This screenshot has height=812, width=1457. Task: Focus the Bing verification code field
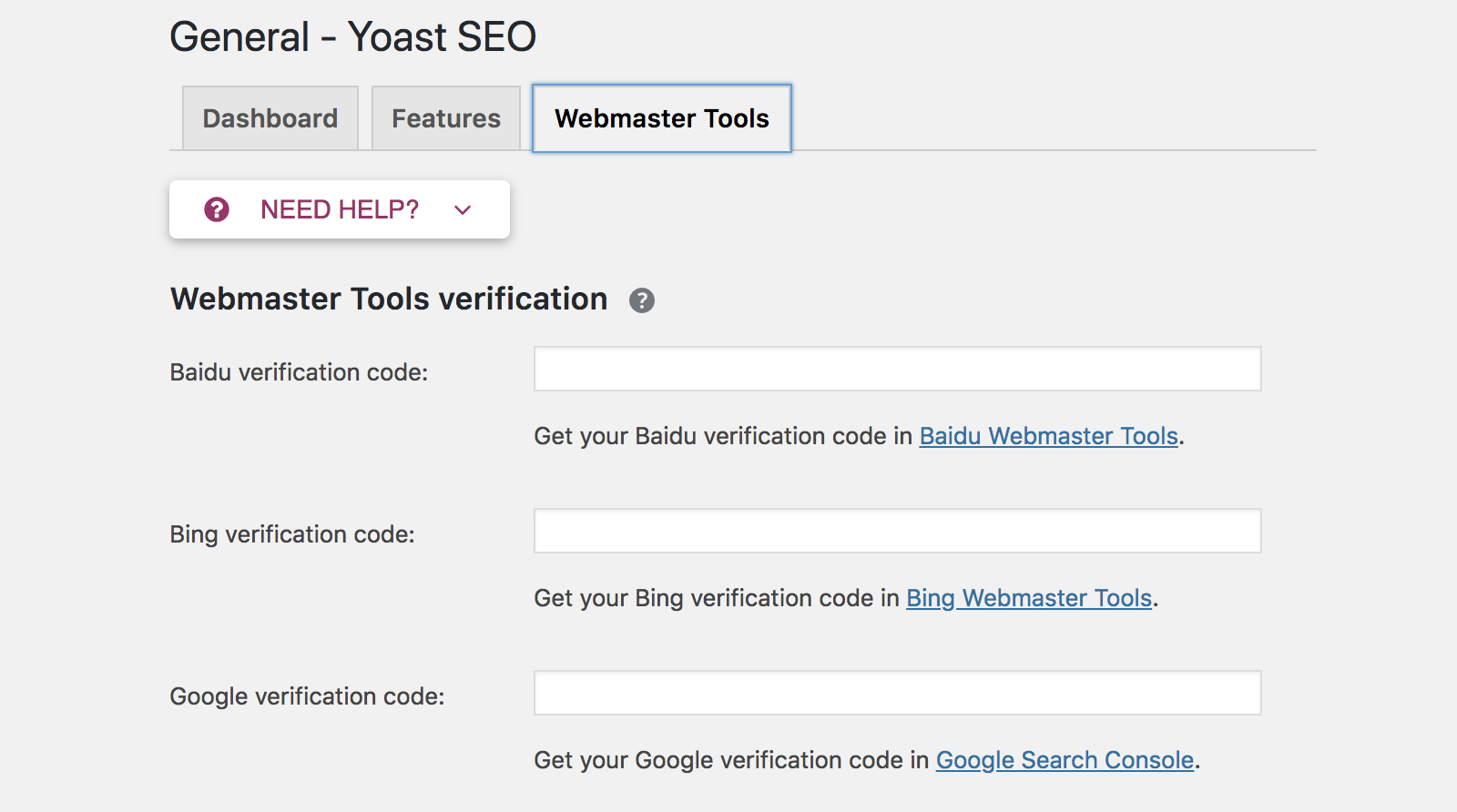pyautogui.click(x=897, y=531)
